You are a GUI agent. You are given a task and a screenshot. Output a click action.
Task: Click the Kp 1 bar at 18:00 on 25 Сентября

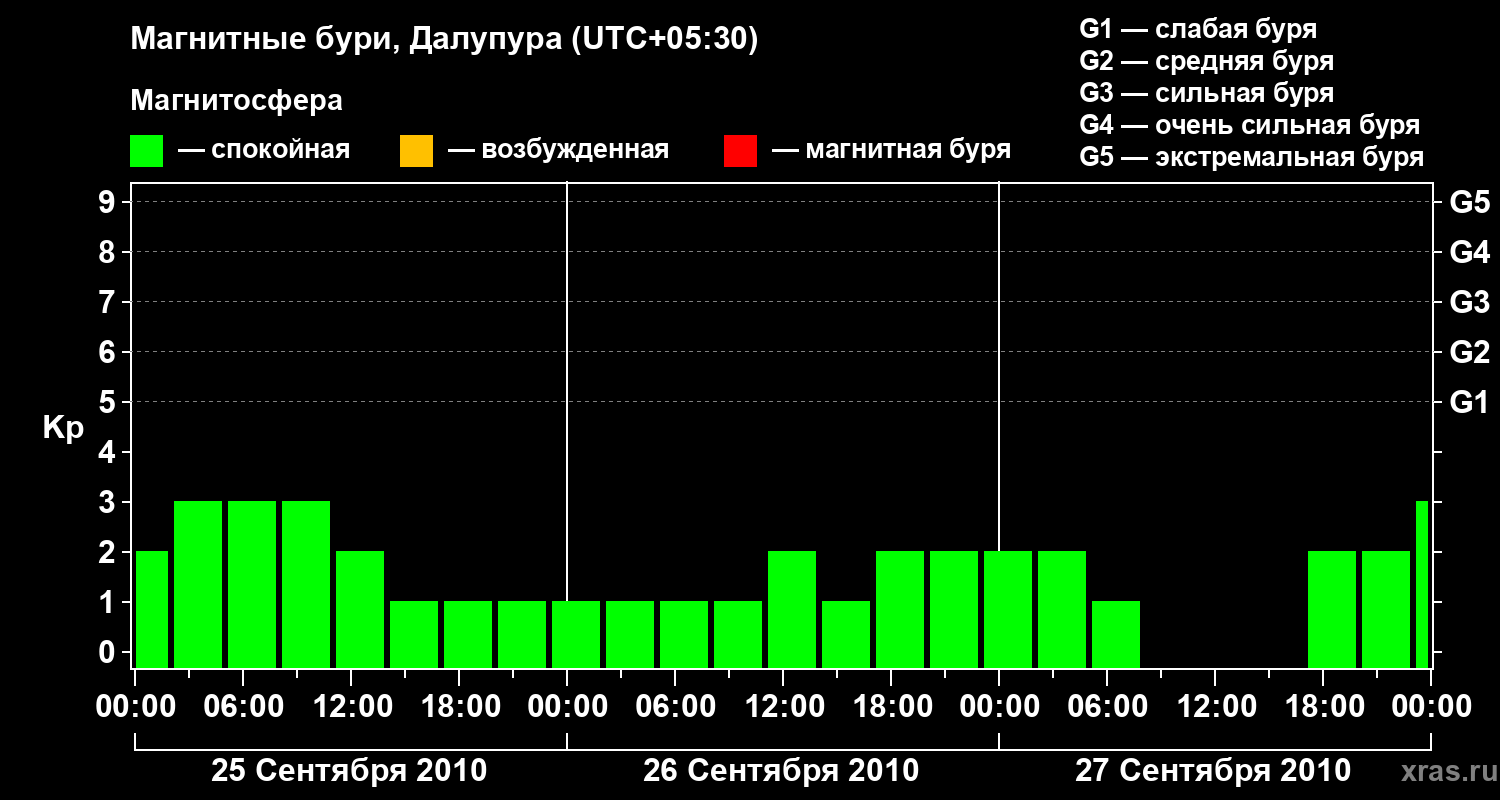coord(468,635)
